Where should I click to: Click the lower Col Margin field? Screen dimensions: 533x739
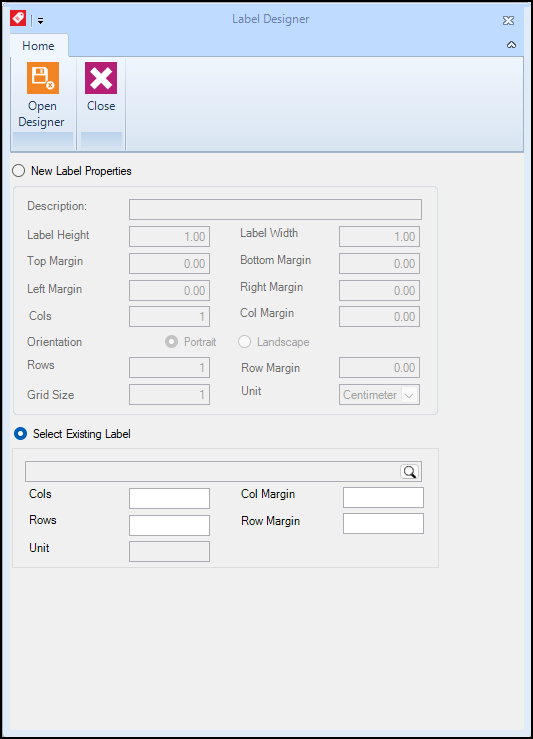click(383, 497)
